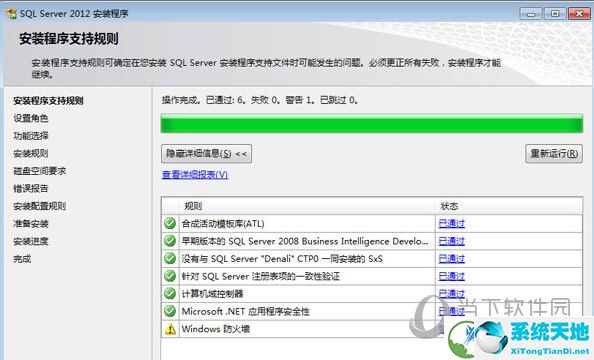
Task: Collapse details with 隐藏详细信息(S) button
Action: 206,153
